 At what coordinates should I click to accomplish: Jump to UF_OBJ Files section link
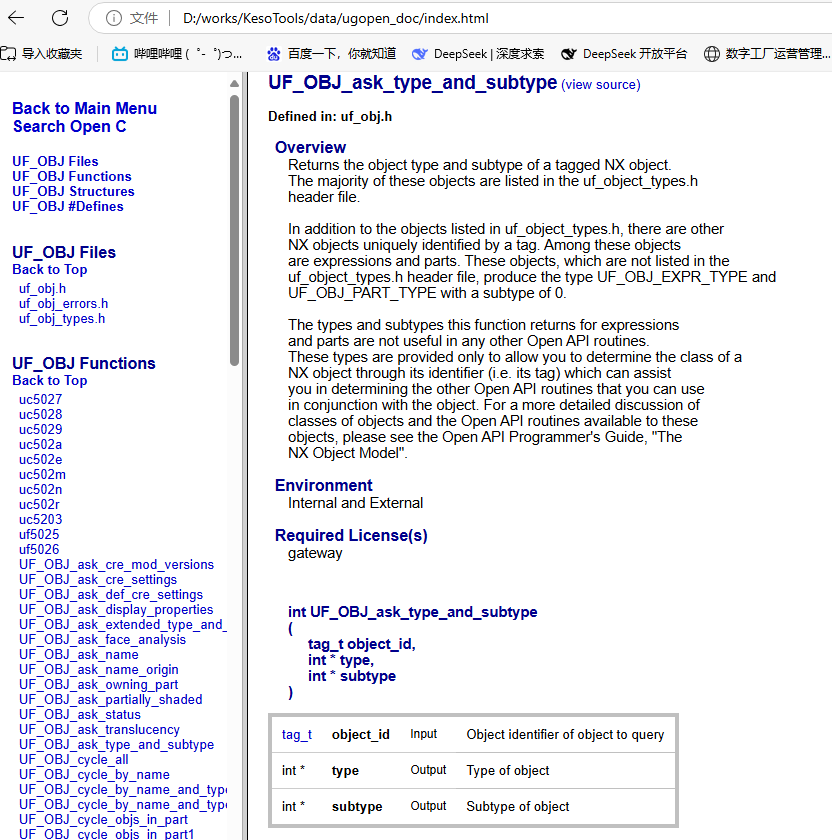pyautogui.click(x=55, y=161)
